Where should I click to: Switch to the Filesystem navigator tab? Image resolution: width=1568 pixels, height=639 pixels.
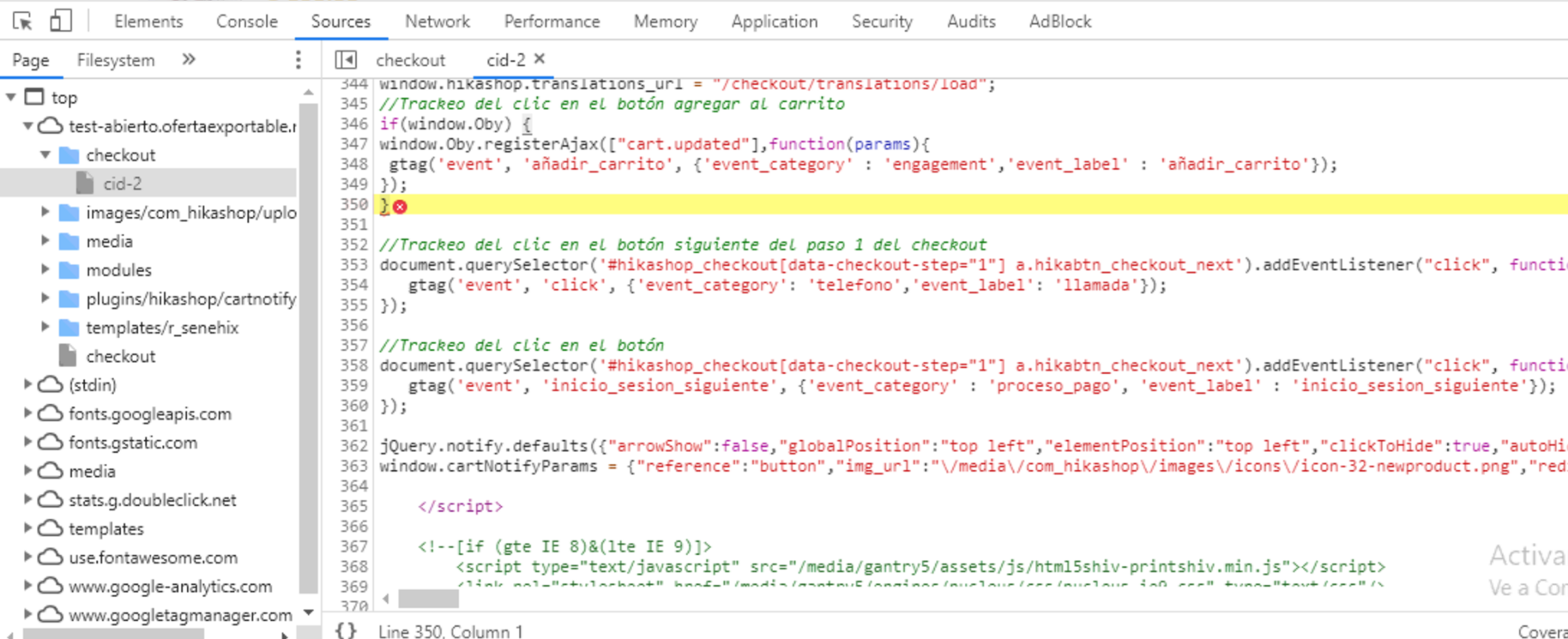[x=116, y=60]
